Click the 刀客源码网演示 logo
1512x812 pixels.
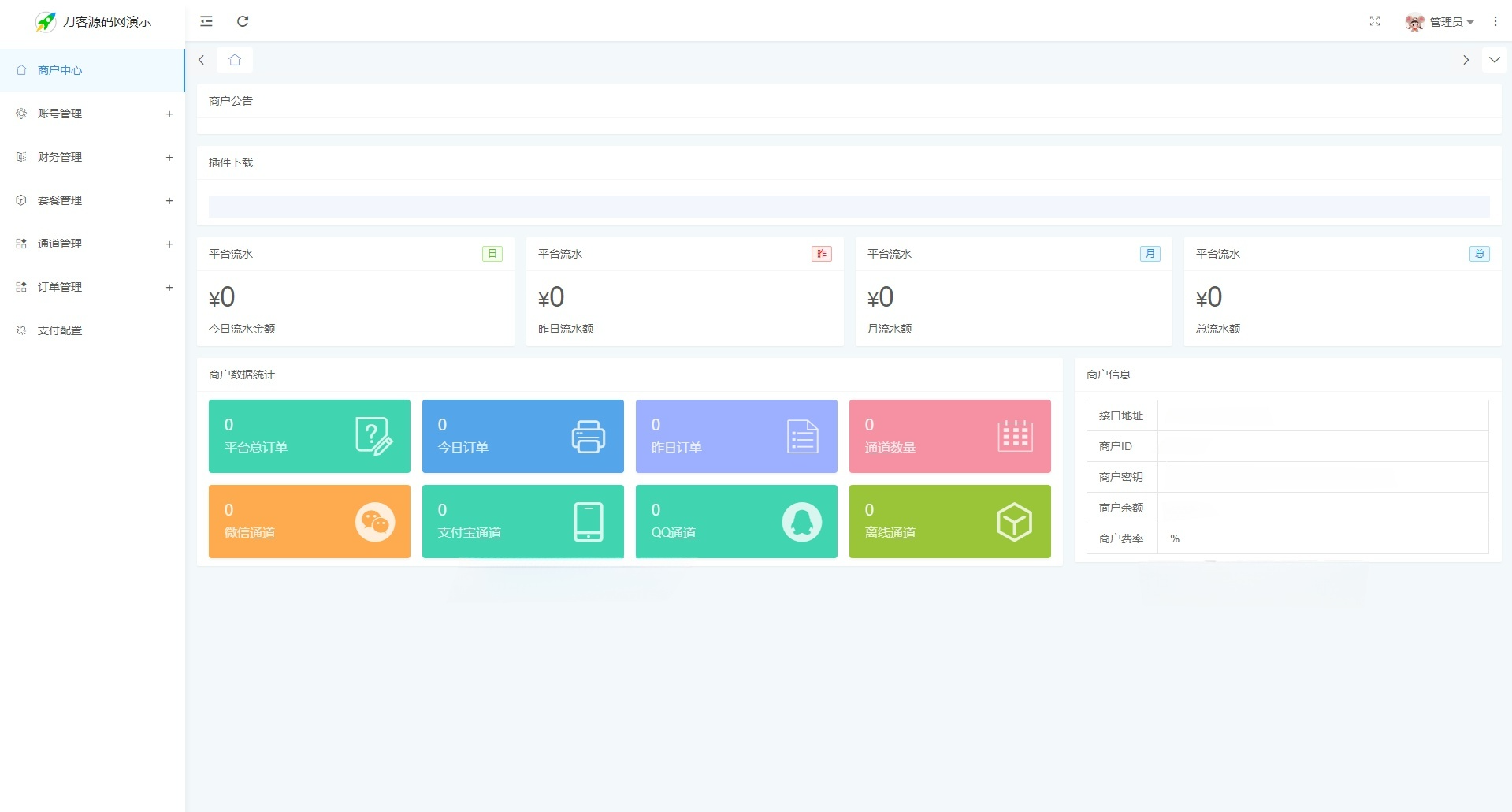click(x=93, y=21)
